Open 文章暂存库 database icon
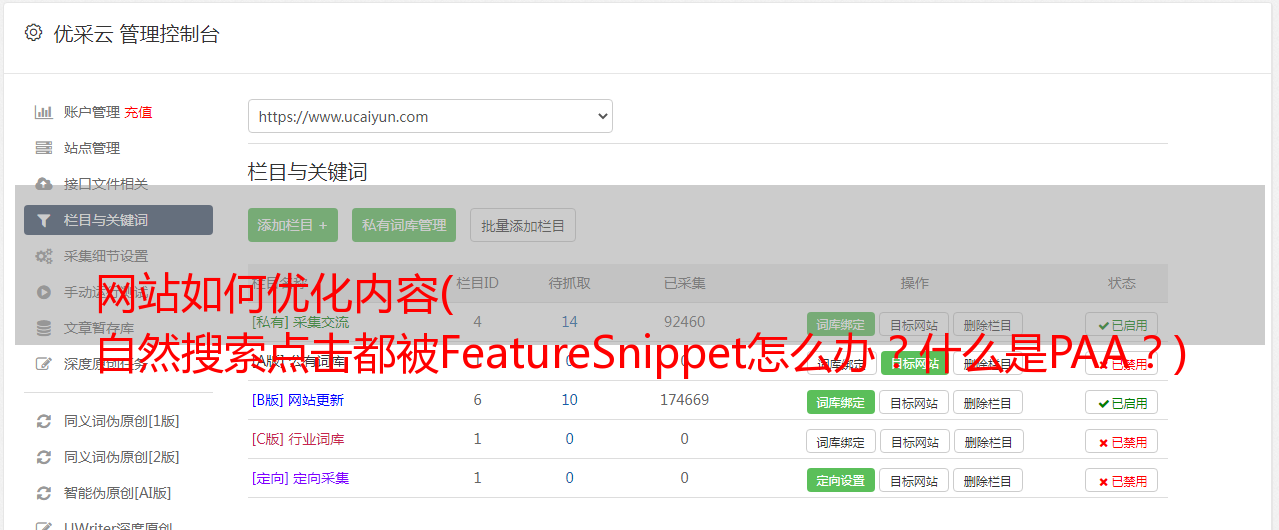This screenshot has height=530, width=1279. tap(43, 328)
